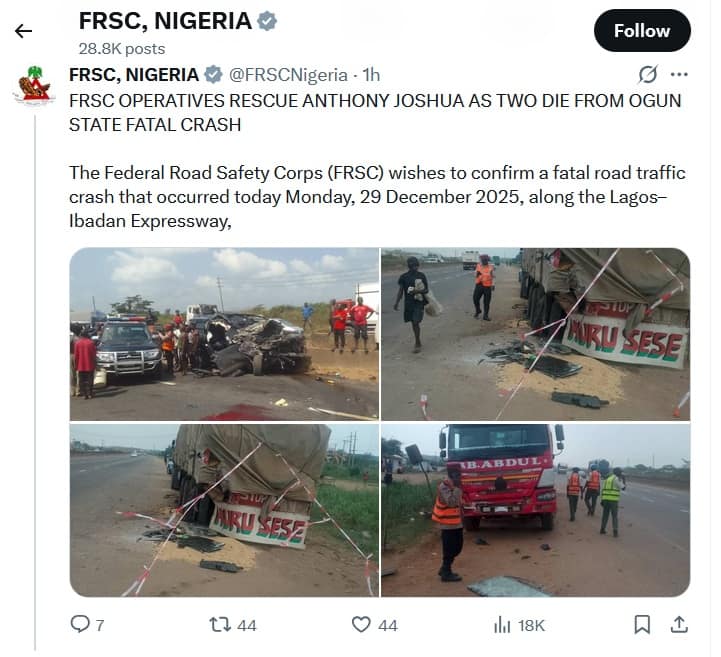This screenshot has width=721, height=657.
Task: Open the FRSC profile avatar
Action: pyautogui.click(x=33, y=86)
